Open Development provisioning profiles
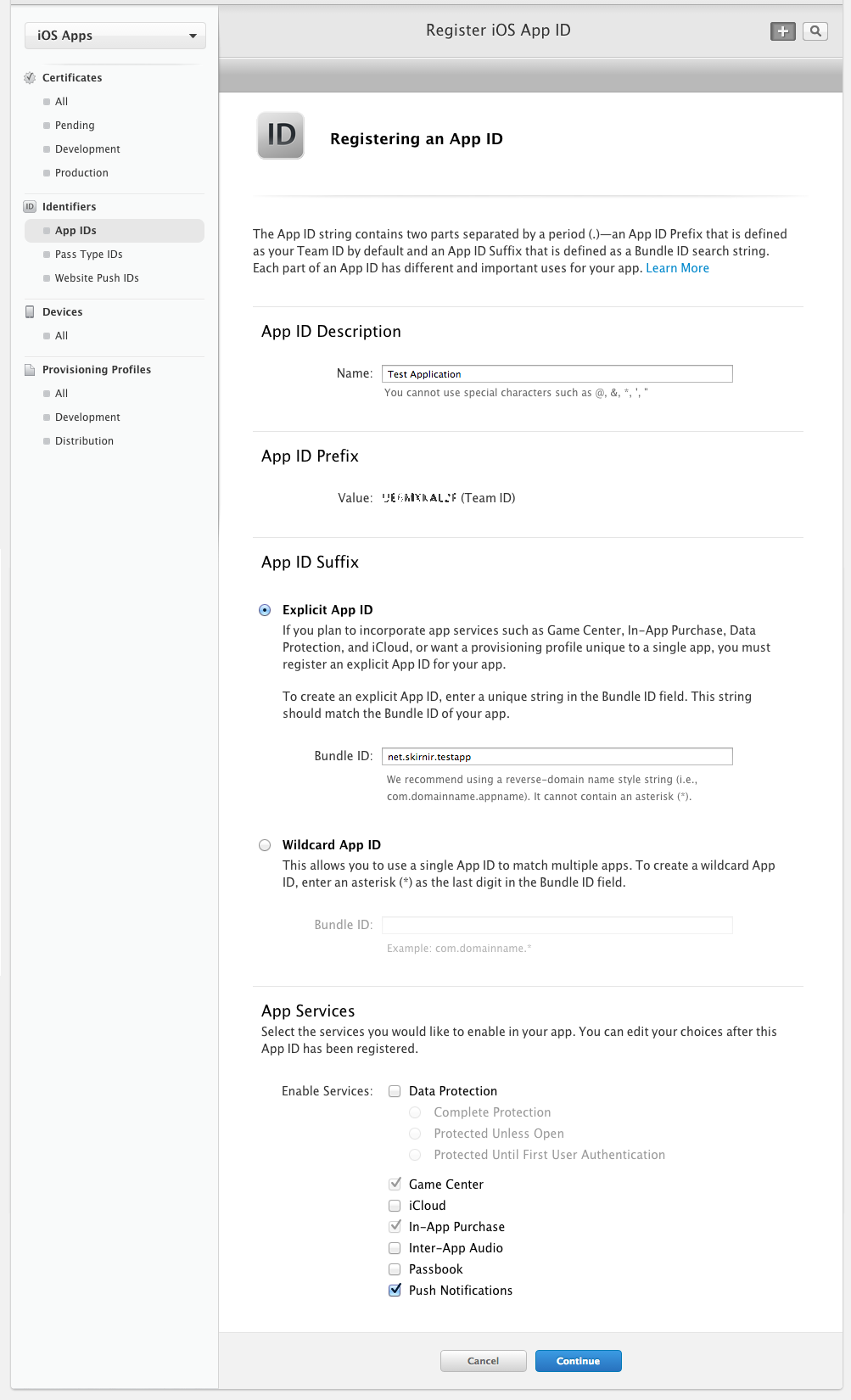The height and width of the screenshot is (1400, 851). click(87, 417)
